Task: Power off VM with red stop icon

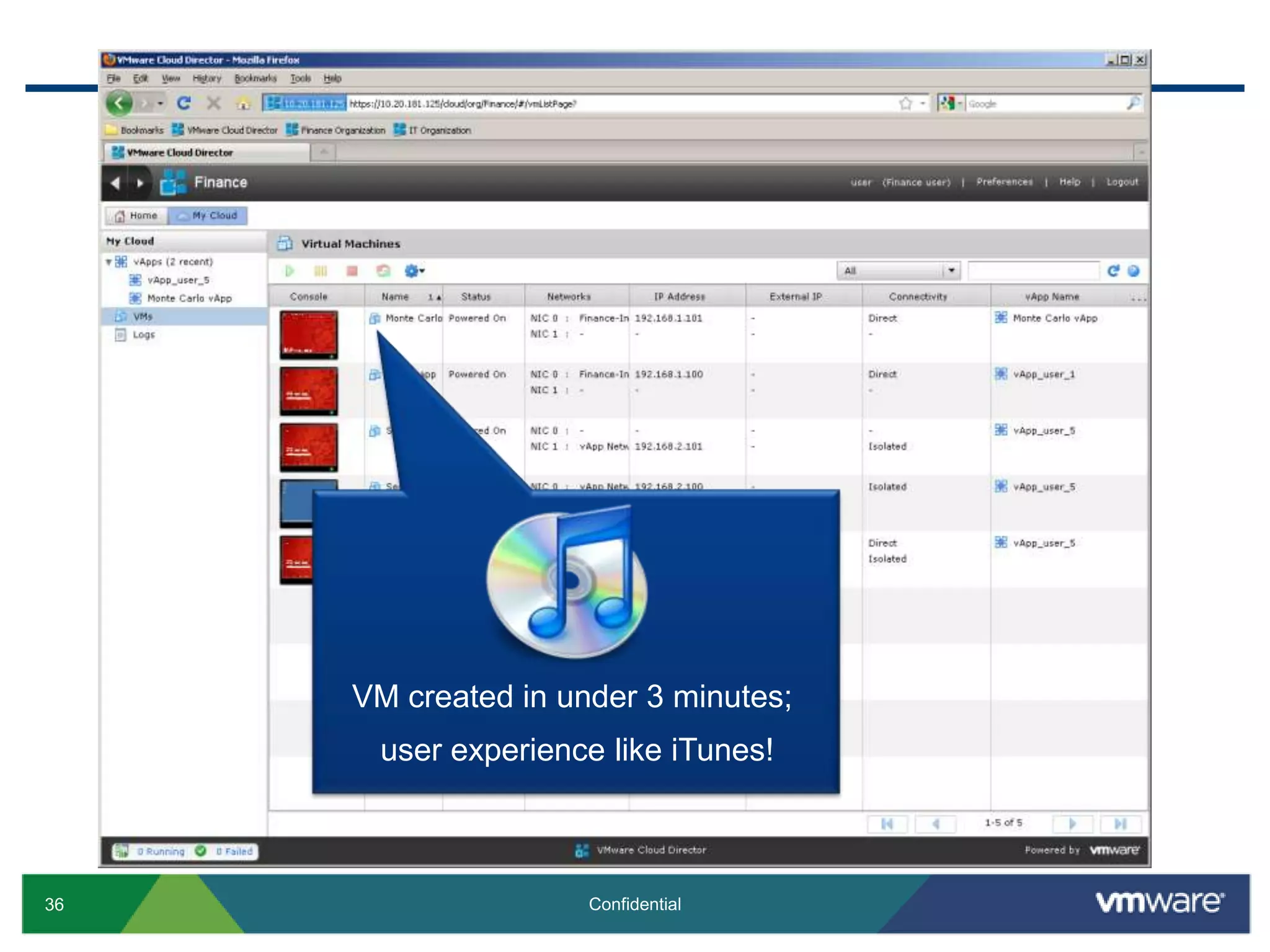Action: [352, 271]
